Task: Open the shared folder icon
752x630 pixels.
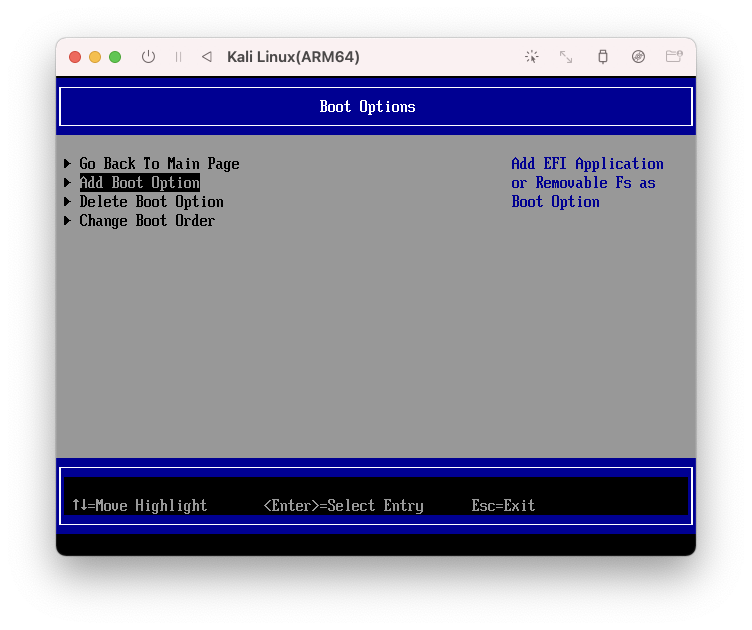Action: (674, 57)
